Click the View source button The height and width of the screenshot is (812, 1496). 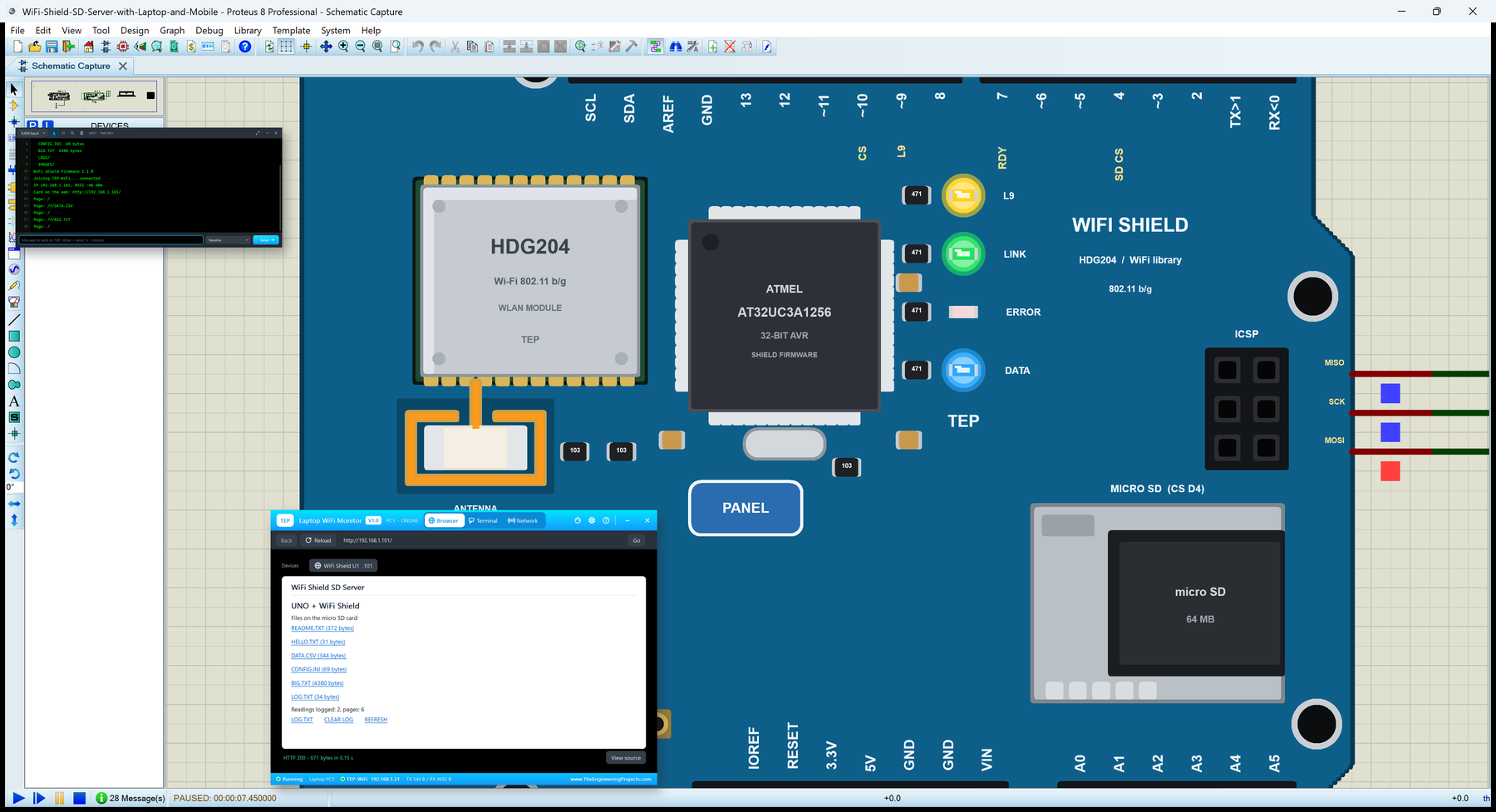click(626, 758)
